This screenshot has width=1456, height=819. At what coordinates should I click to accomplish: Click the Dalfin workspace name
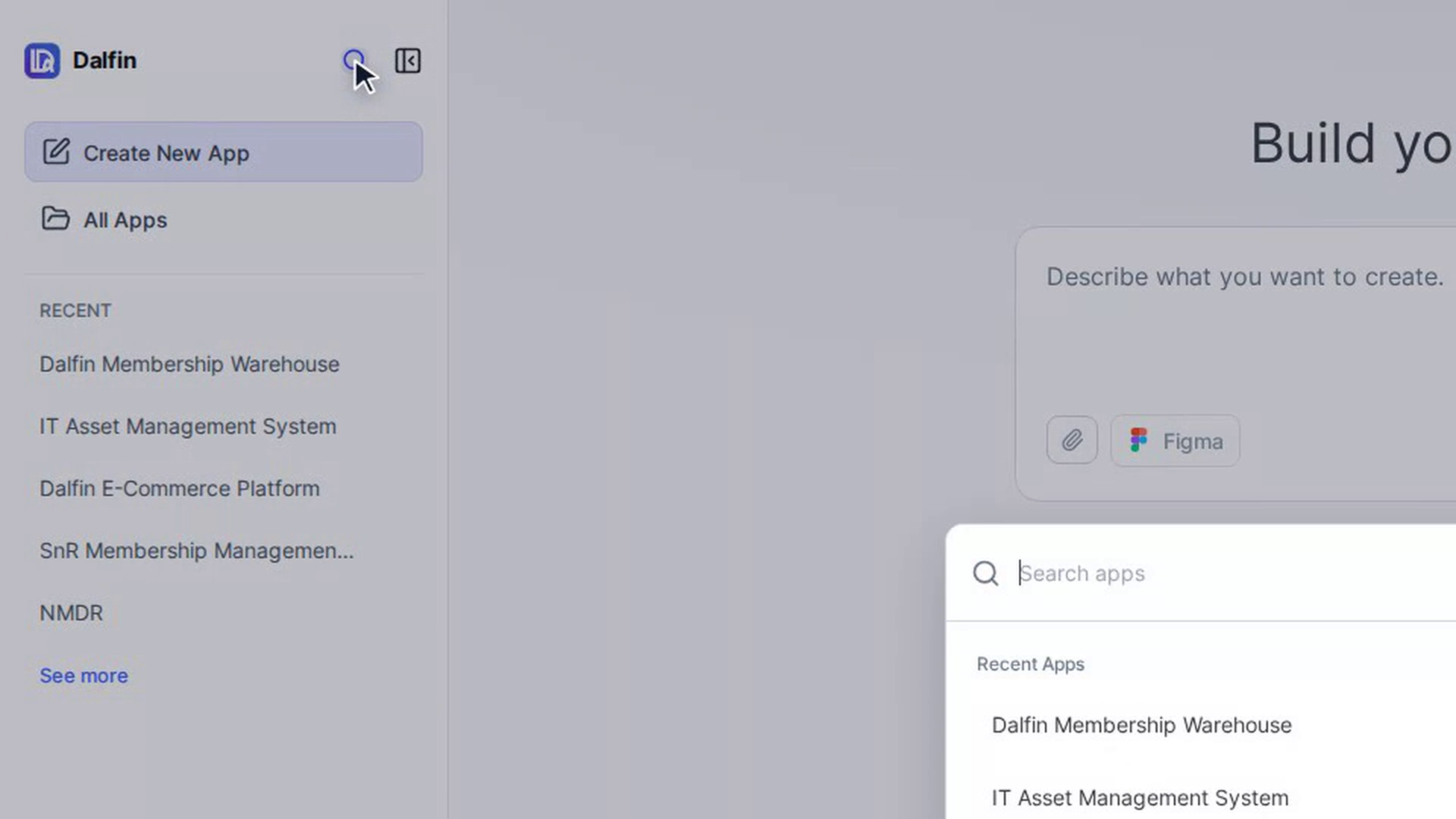tap(105, 61)
